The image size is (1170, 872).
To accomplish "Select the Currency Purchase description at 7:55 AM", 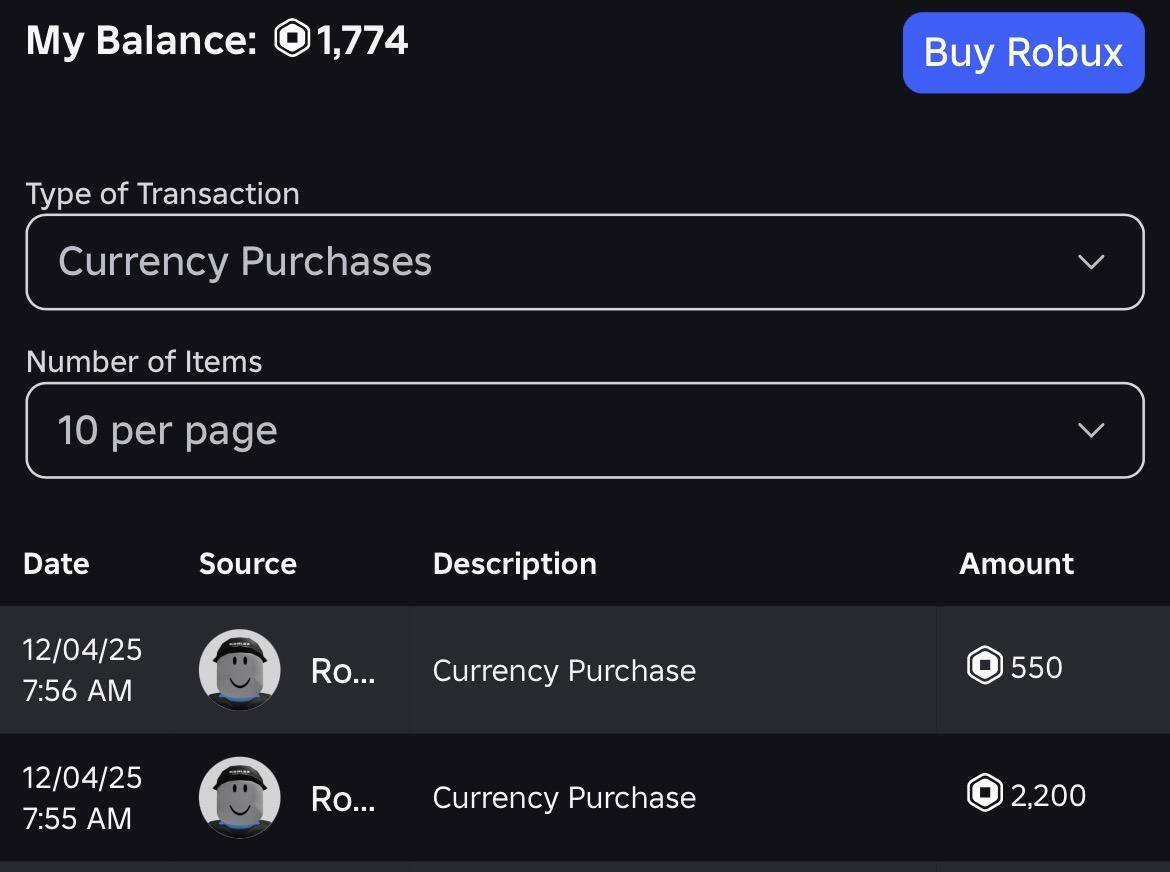I will [x=564, y=798].
